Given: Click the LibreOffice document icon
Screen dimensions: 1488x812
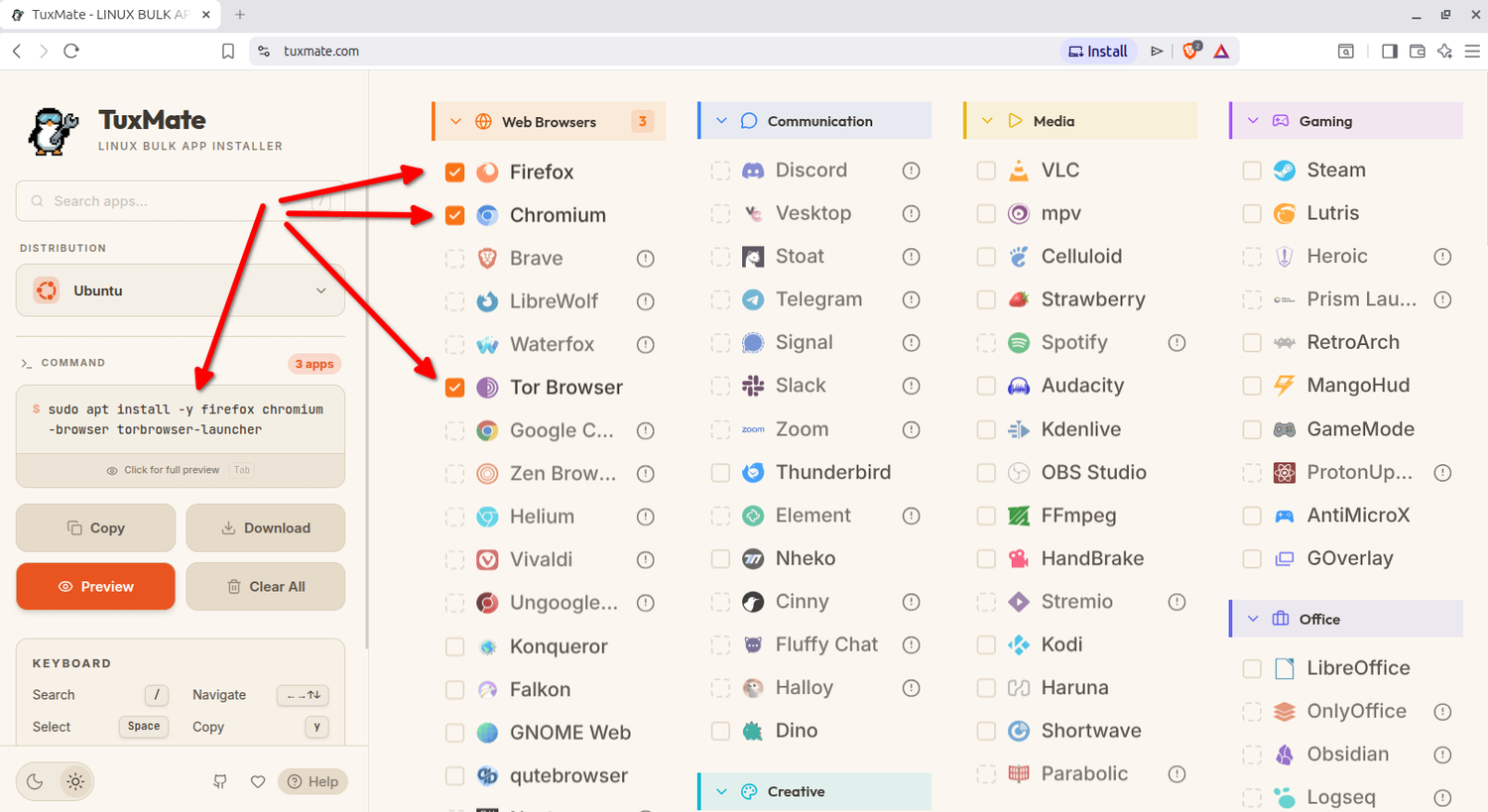Looking at the screenshot, I should 1285,668.
